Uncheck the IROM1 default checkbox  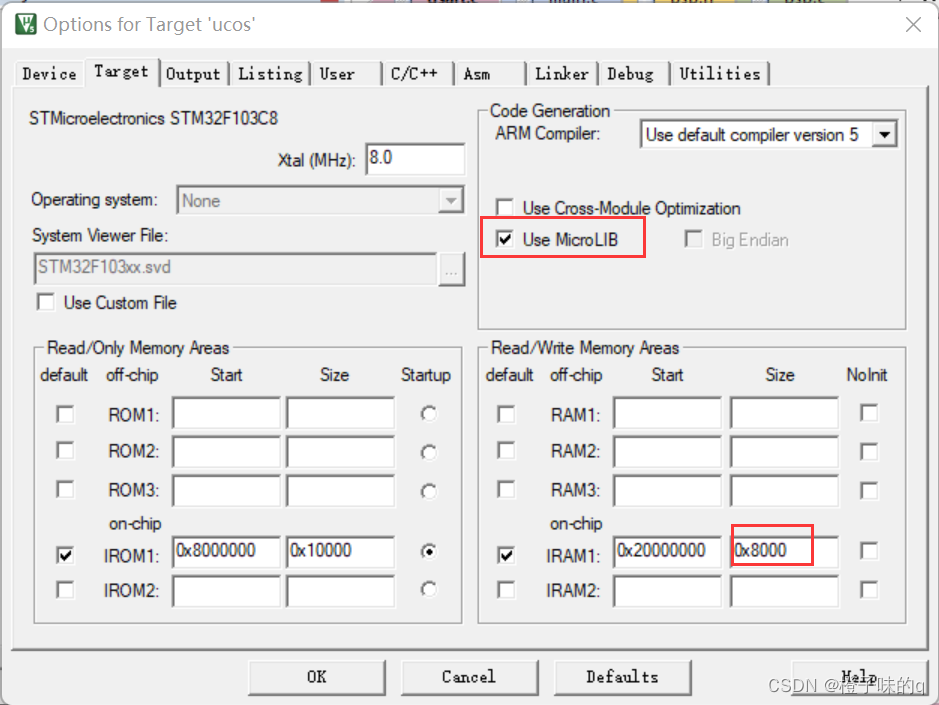pyautogui.click(x=65, y=555)
